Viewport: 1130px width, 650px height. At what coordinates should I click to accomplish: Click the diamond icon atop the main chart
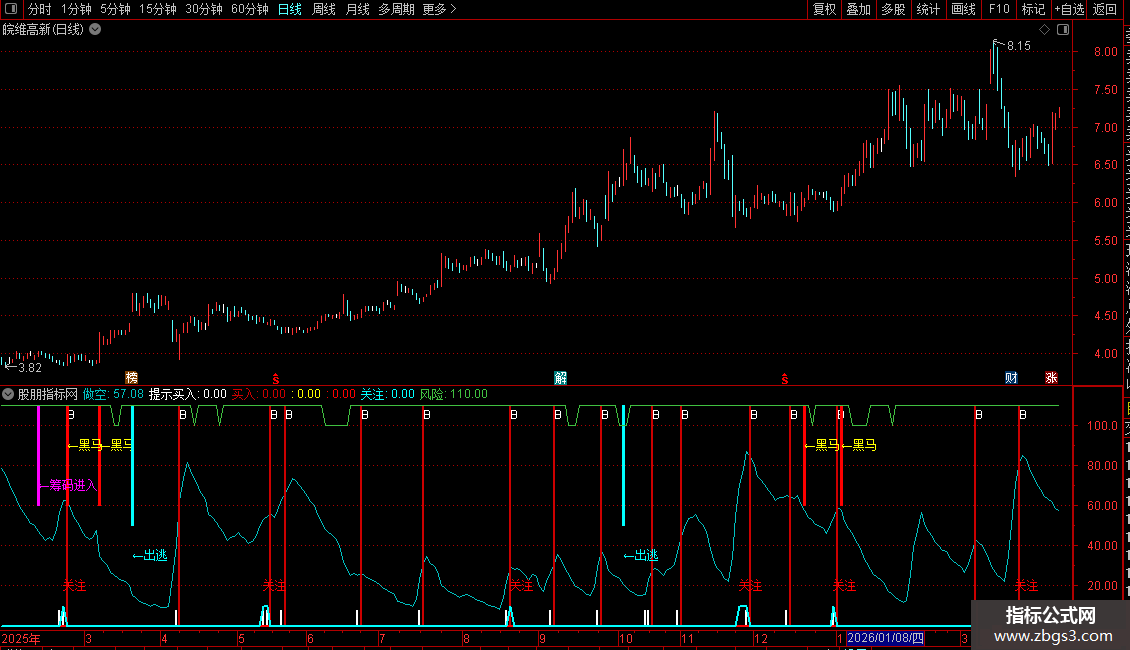click(1044, 30)
